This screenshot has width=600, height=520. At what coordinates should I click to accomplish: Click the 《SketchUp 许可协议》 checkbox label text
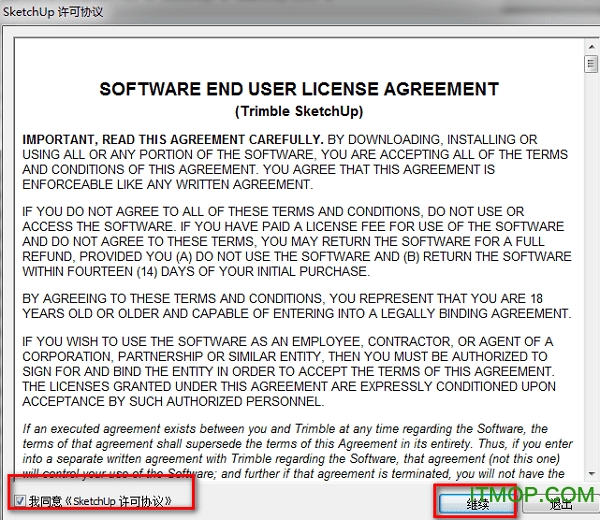click(122, 500)
